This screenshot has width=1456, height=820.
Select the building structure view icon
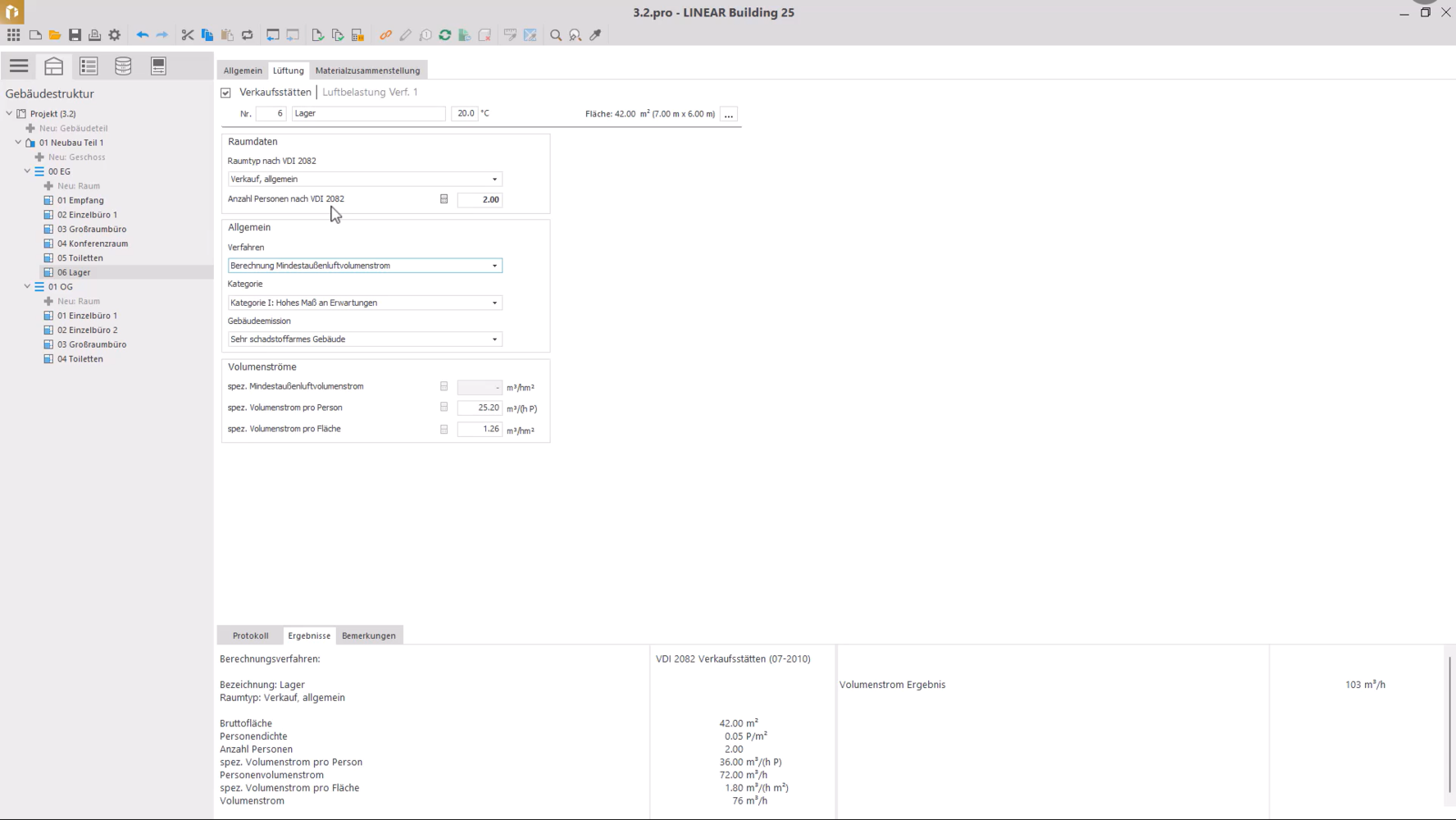point(54,66)
